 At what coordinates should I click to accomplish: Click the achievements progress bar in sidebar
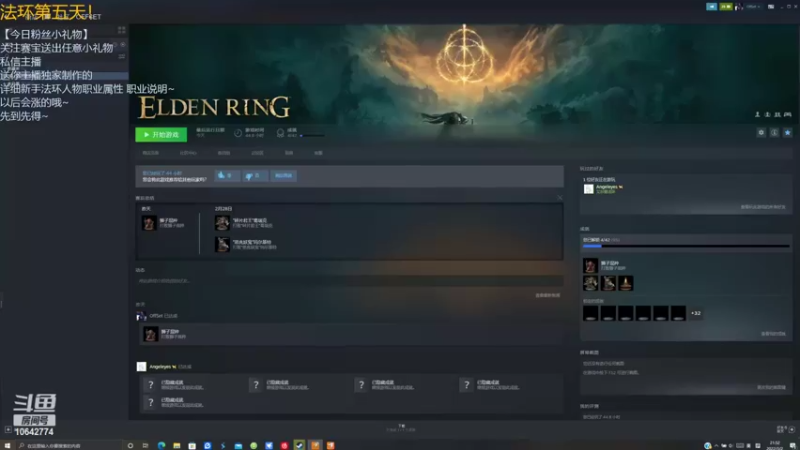click(686, 246)
